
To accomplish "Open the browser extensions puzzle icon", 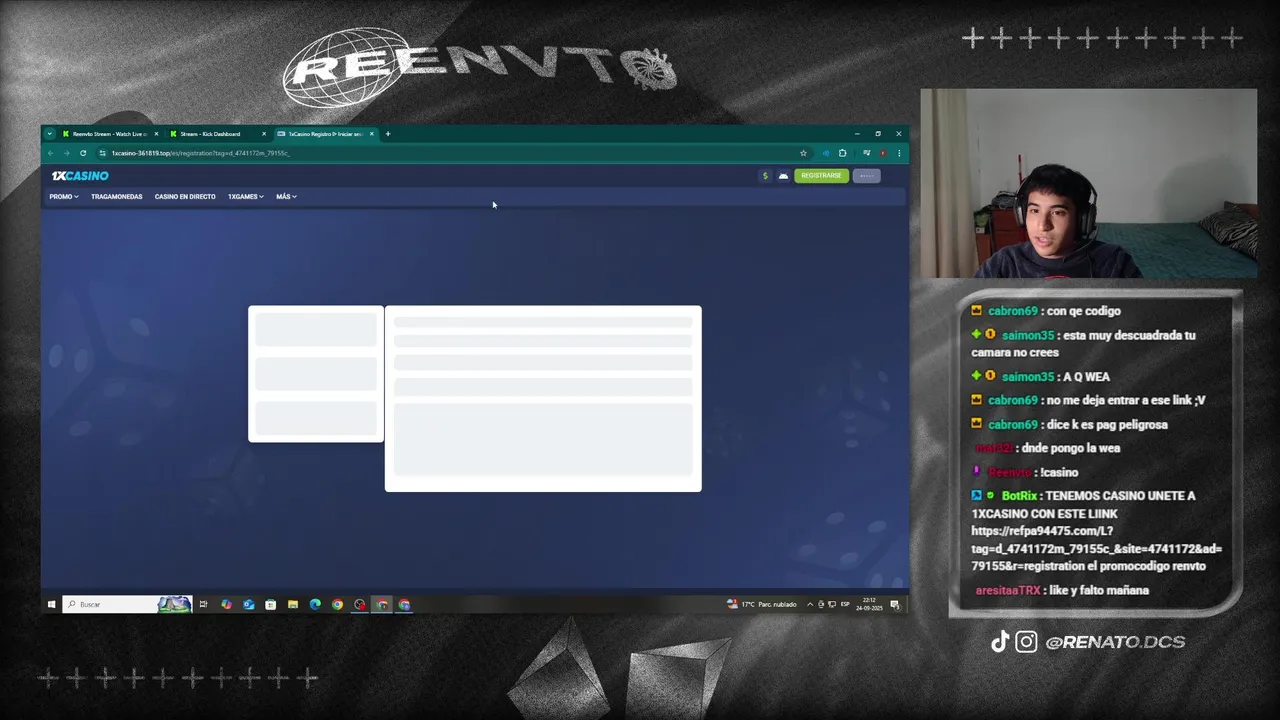I will pyautogui.click(x=843, y=153).
